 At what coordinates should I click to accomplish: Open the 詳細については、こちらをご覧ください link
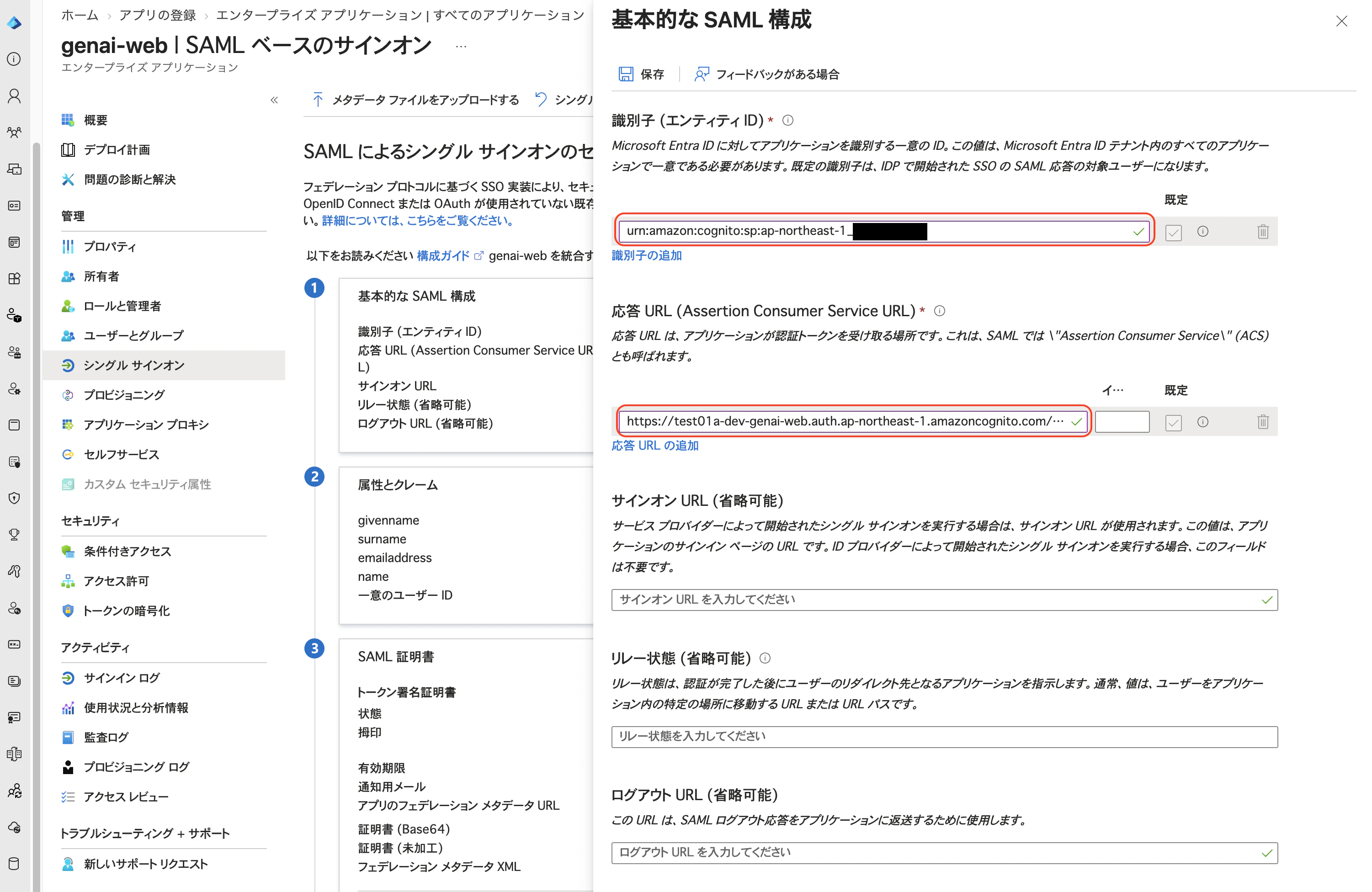pos(417,221)
